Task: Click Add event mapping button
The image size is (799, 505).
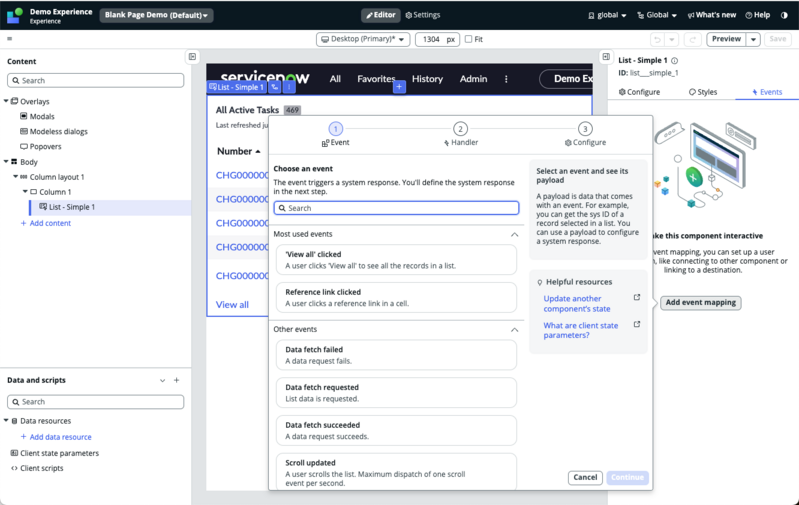Action: (701, 303)
